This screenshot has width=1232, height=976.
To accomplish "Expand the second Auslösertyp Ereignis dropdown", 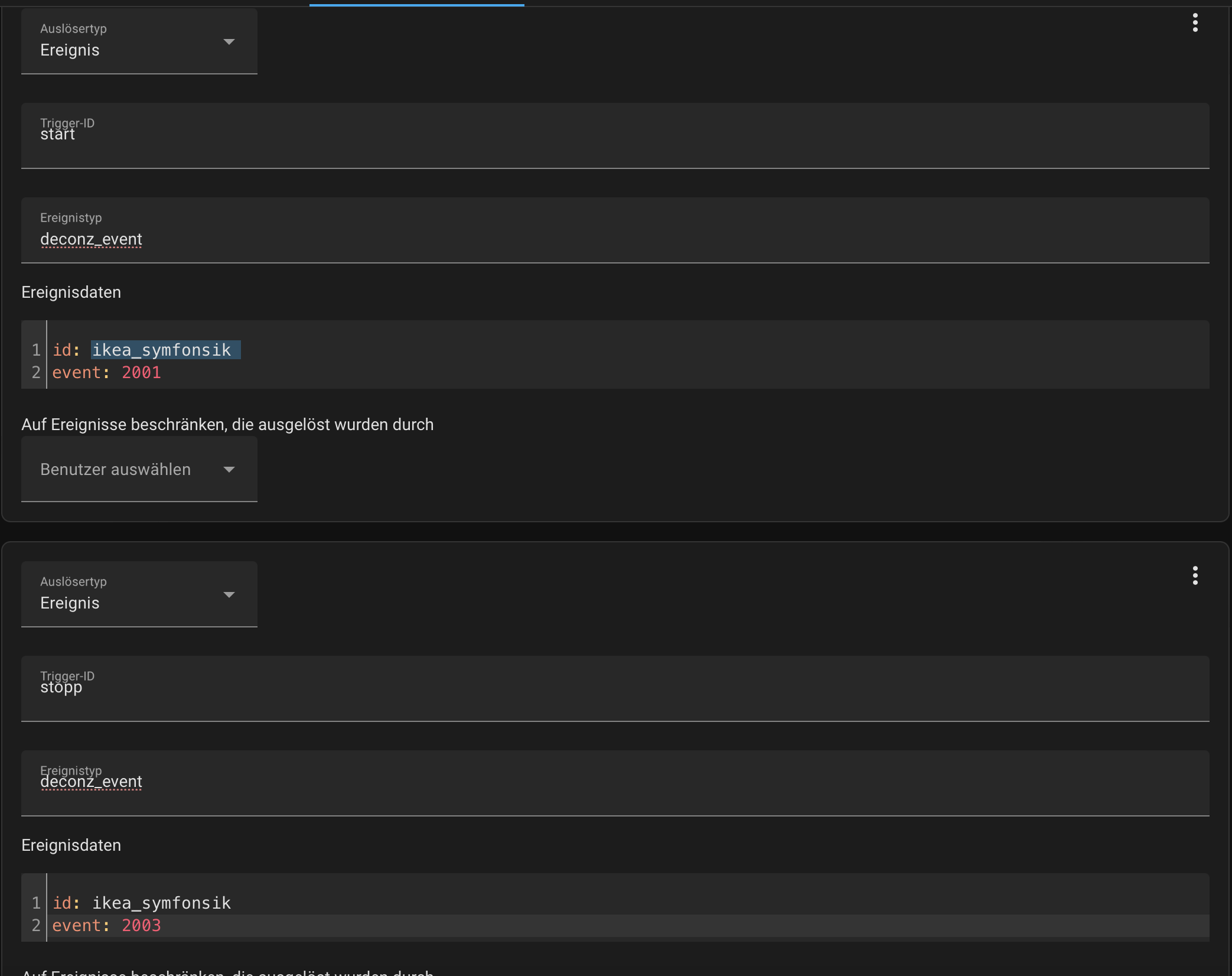I will (x=139, y=594).
